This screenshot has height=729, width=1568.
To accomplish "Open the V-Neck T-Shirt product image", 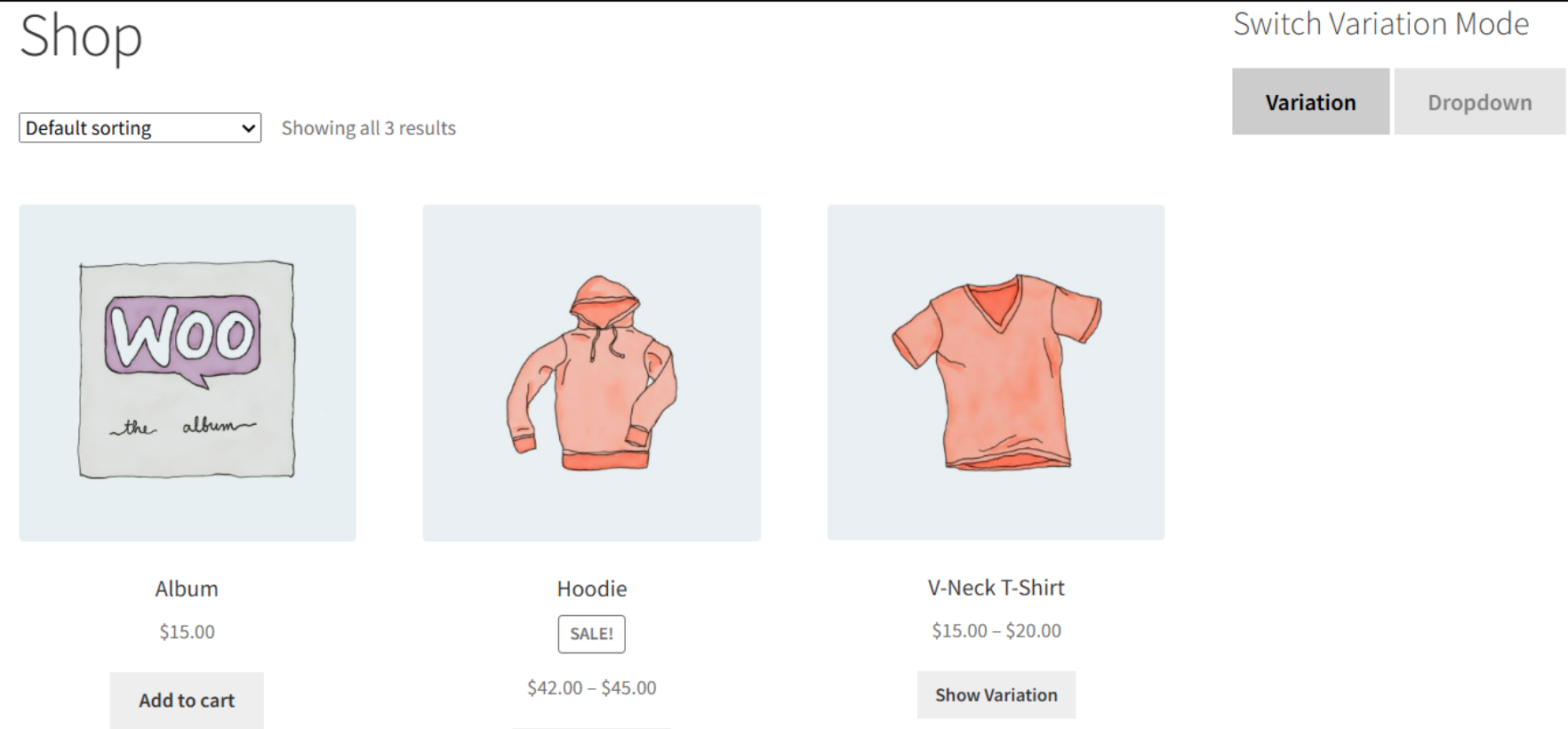I will [996, 373].
